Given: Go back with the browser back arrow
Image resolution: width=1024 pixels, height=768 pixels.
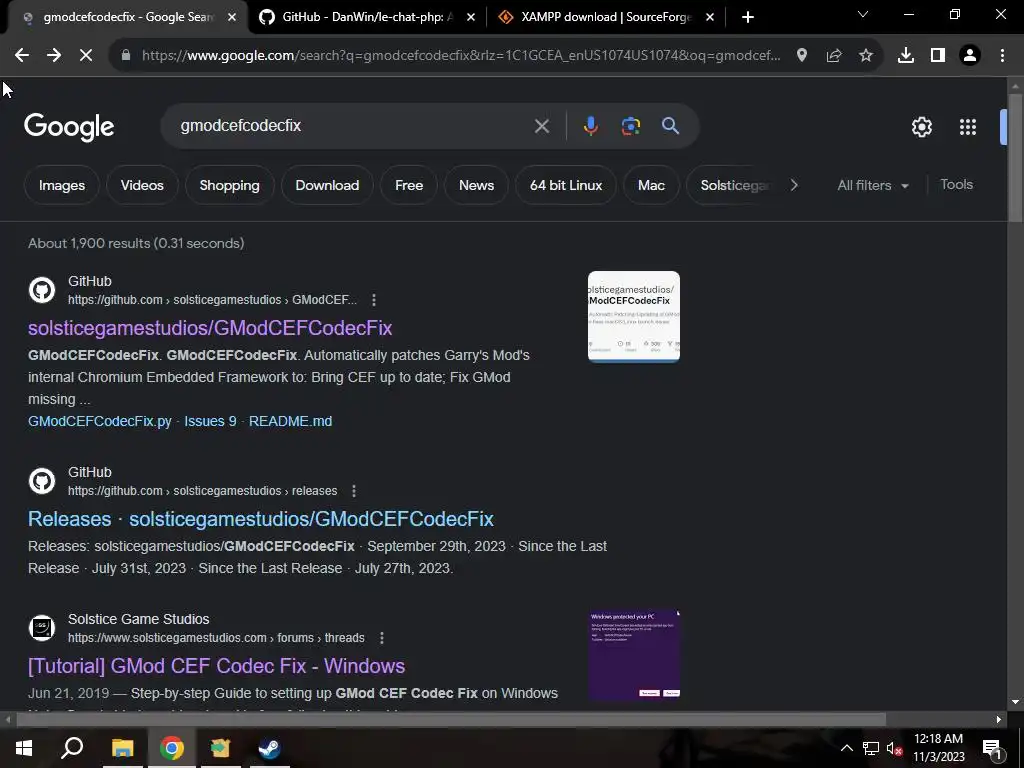Looking at the screenshot, I should coord(22,56).
